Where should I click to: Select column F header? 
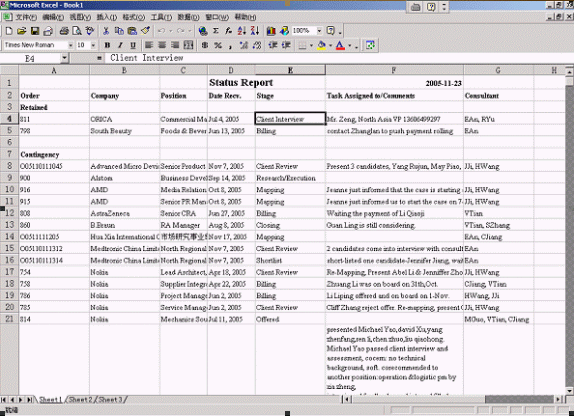point(394,70)
